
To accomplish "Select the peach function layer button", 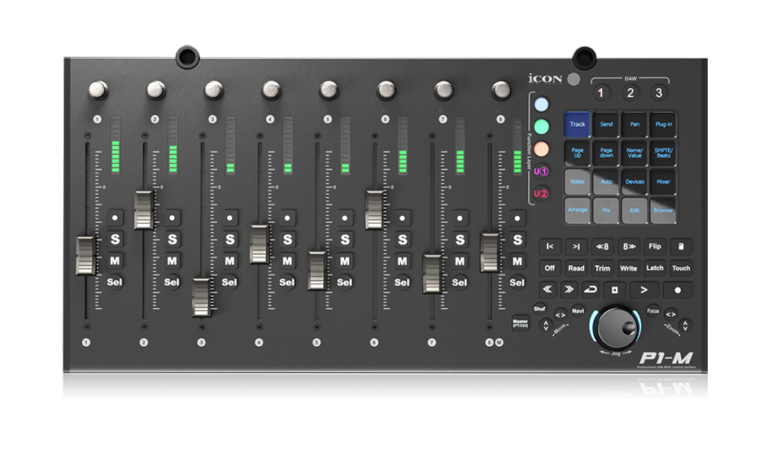I will tap(541, 149).
